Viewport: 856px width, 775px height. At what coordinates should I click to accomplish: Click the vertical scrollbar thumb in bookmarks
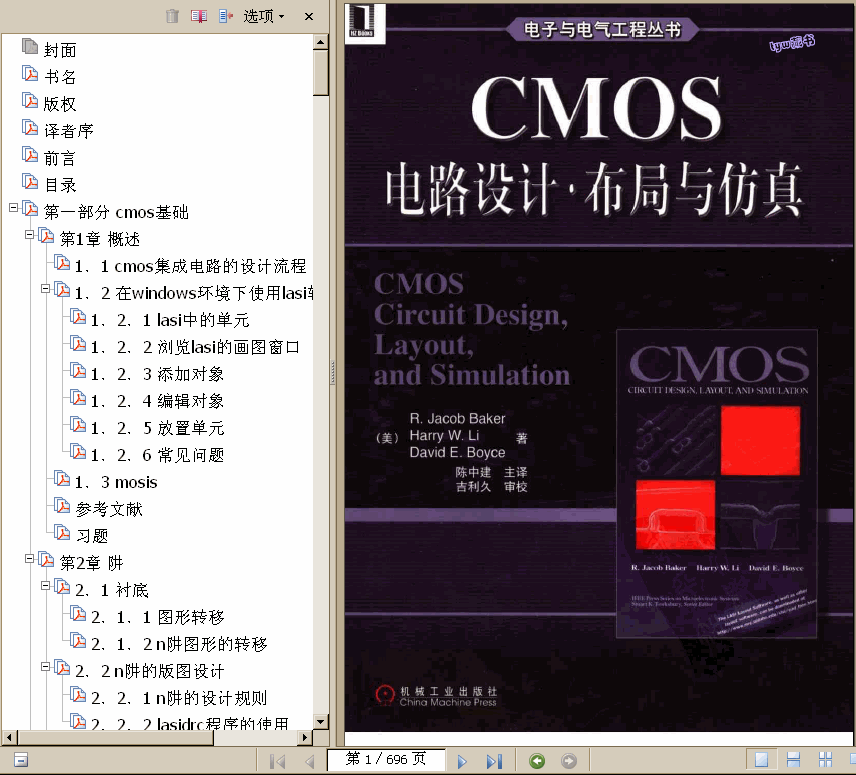[x=321, y=73]
